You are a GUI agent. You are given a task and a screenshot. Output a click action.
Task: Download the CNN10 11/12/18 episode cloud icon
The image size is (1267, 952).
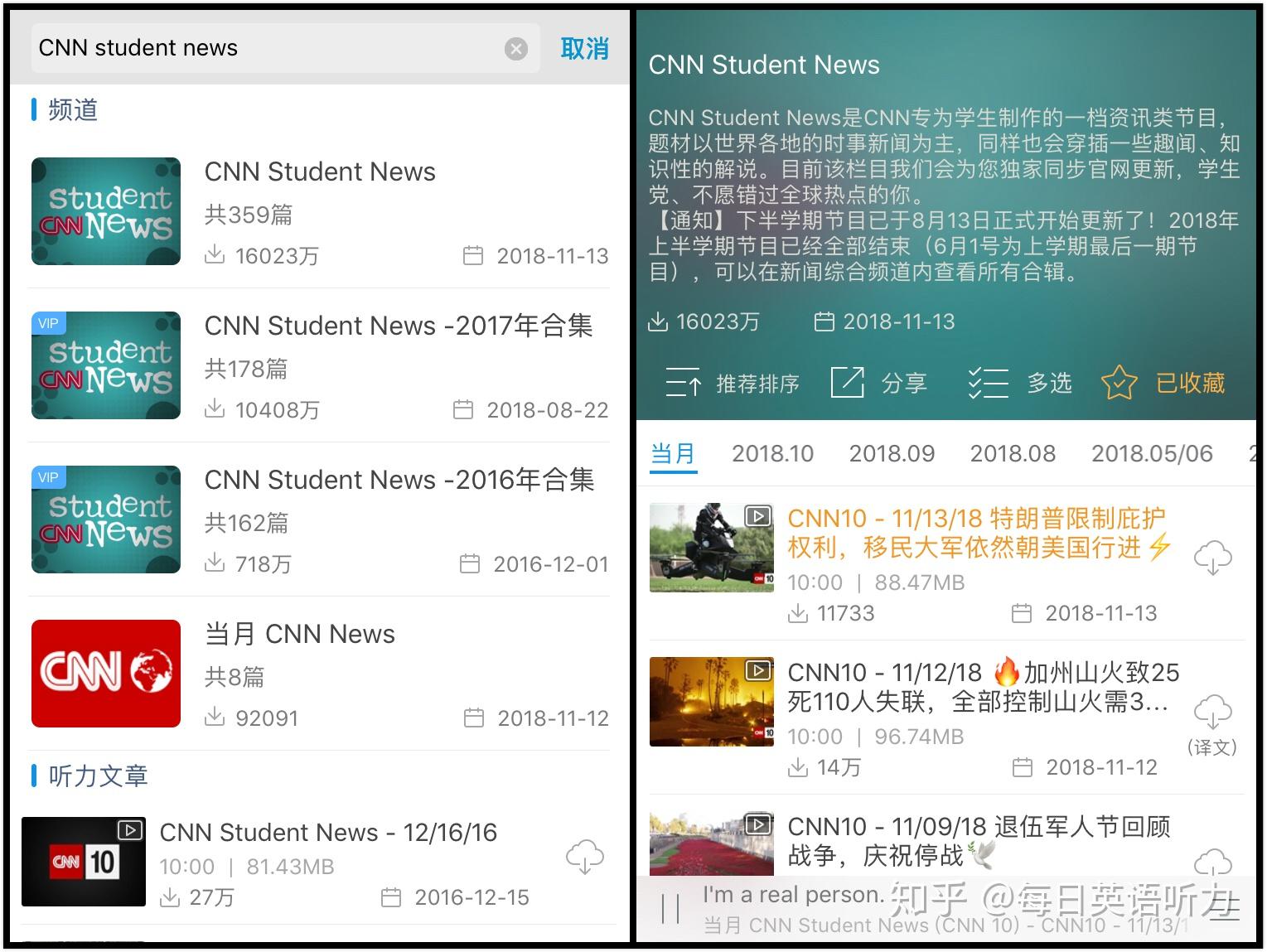pyautogui.click(x=1212, y=712)
